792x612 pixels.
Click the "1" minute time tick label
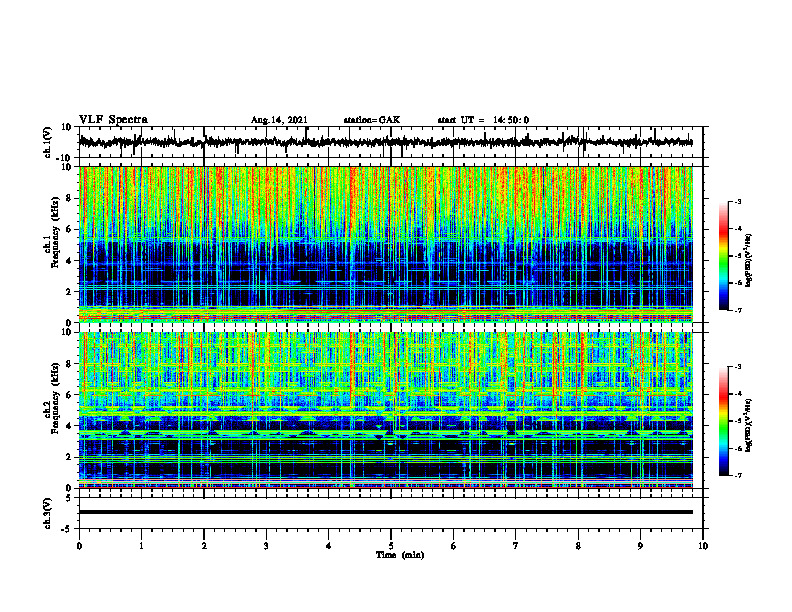pyautogui.click(x=141, y=546)
